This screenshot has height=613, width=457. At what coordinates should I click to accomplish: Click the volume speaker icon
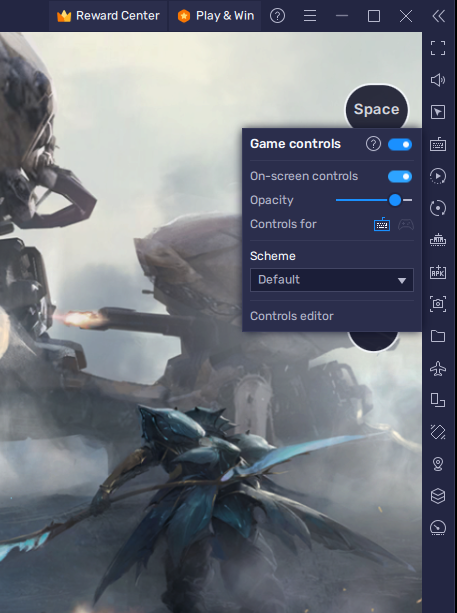pyautogui.click(x=438, y=80)
